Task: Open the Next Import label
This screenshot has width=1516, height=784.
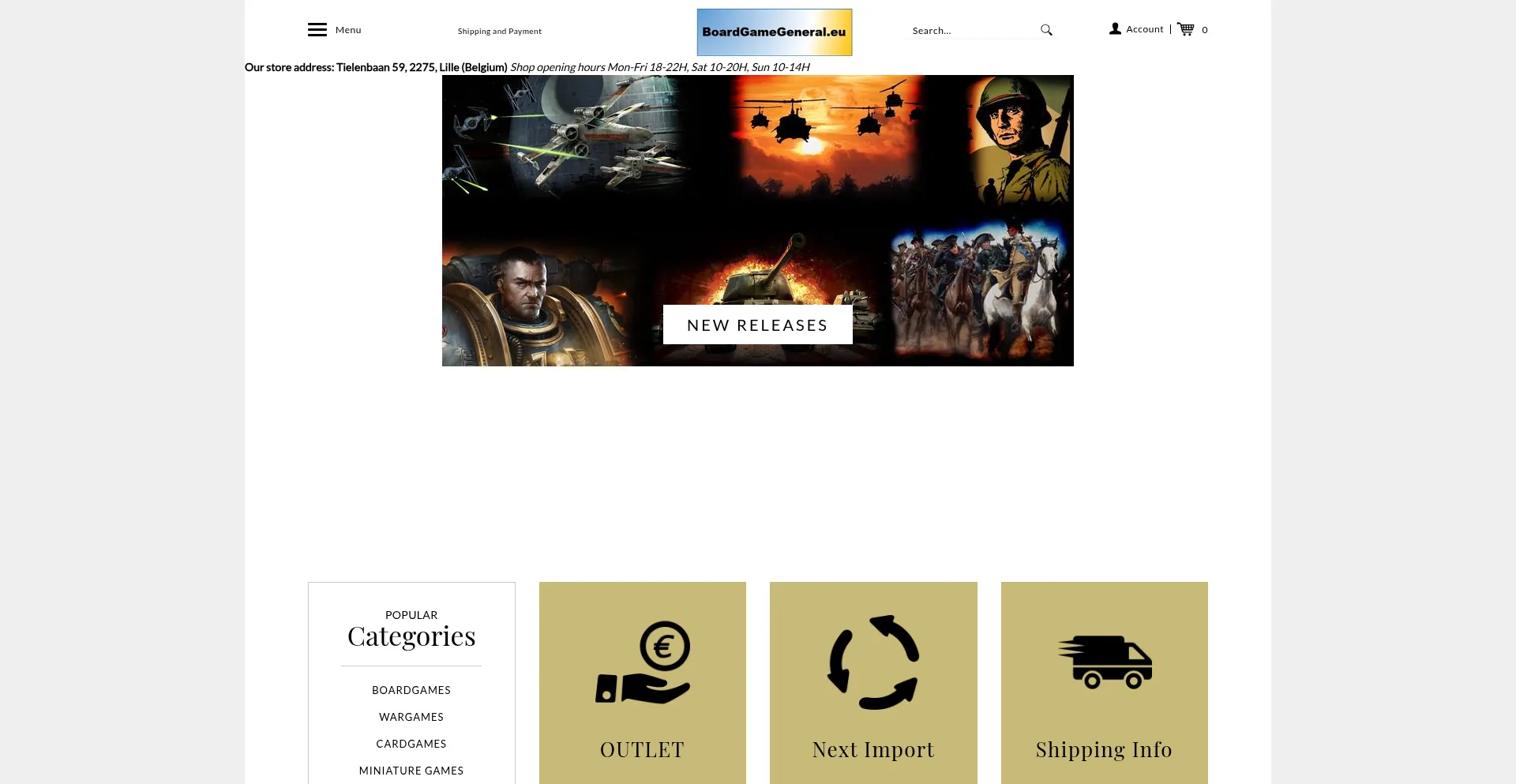Action: (x=873, y=749)
